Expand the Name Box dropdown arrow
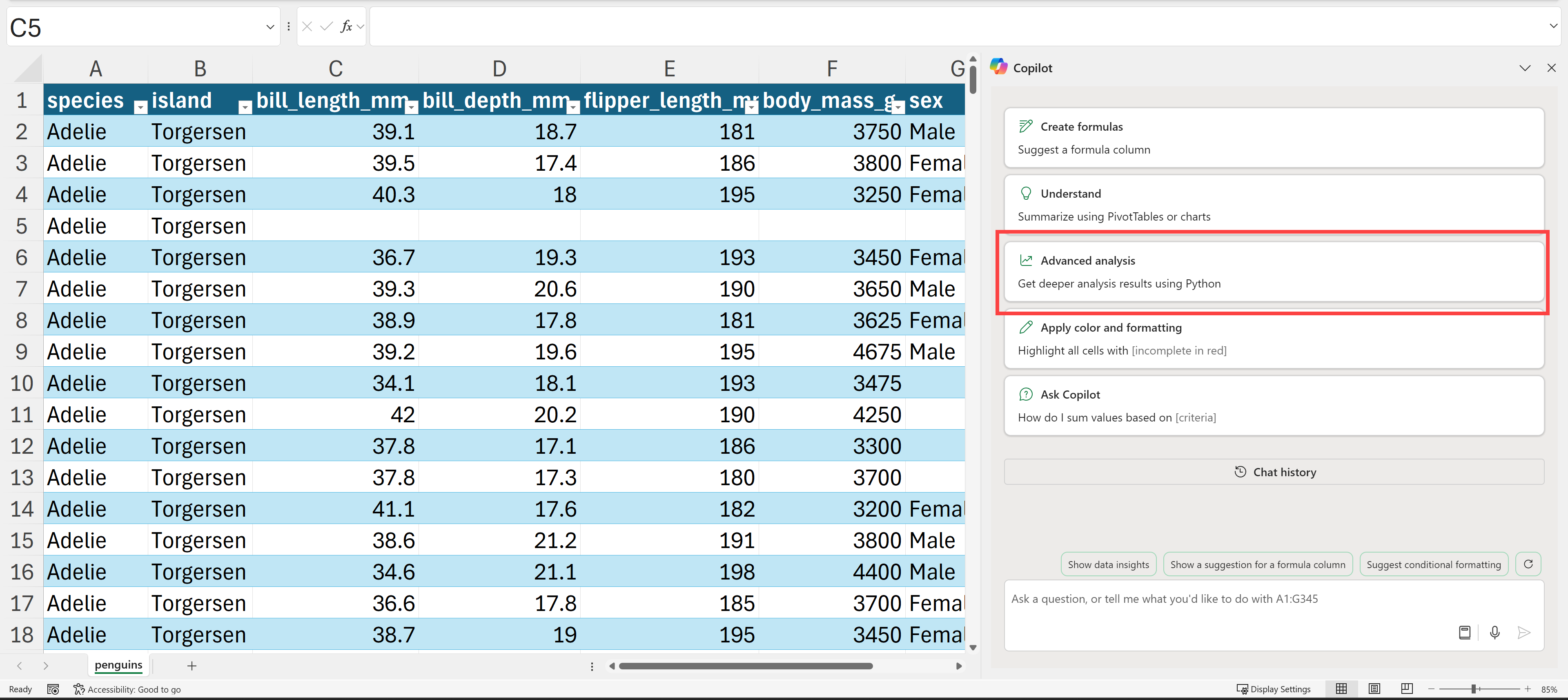 click(x=269, y=27)
